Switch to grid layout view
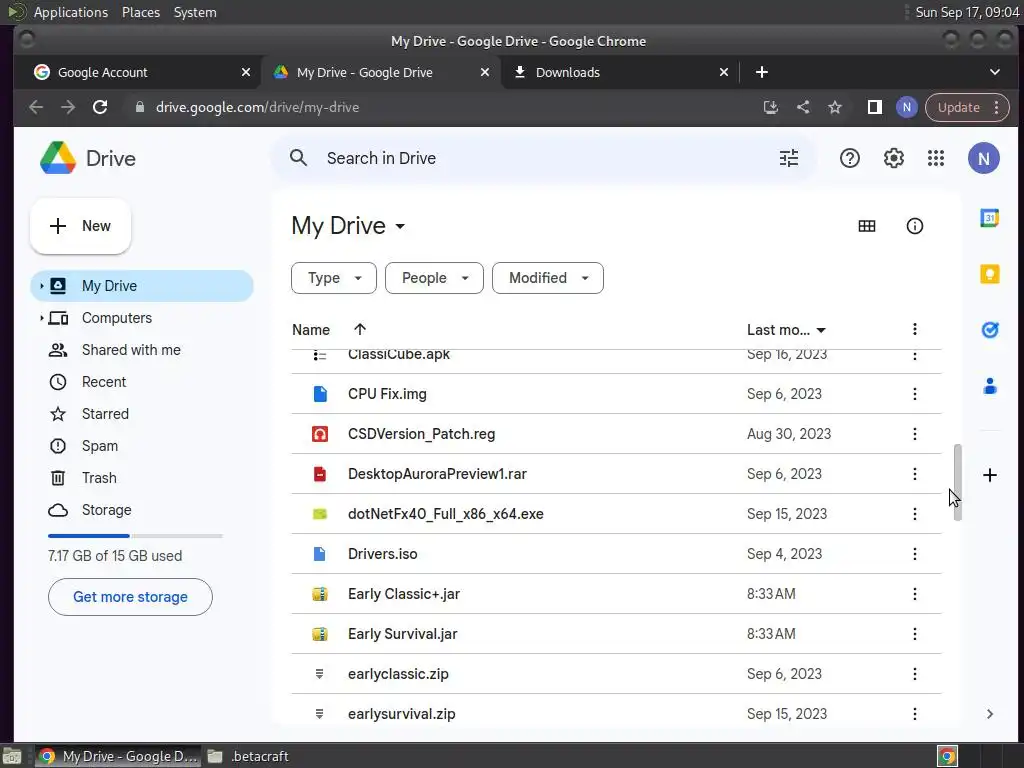The height and width of the screenshot is (768, 1024). [x=867, y=226]
